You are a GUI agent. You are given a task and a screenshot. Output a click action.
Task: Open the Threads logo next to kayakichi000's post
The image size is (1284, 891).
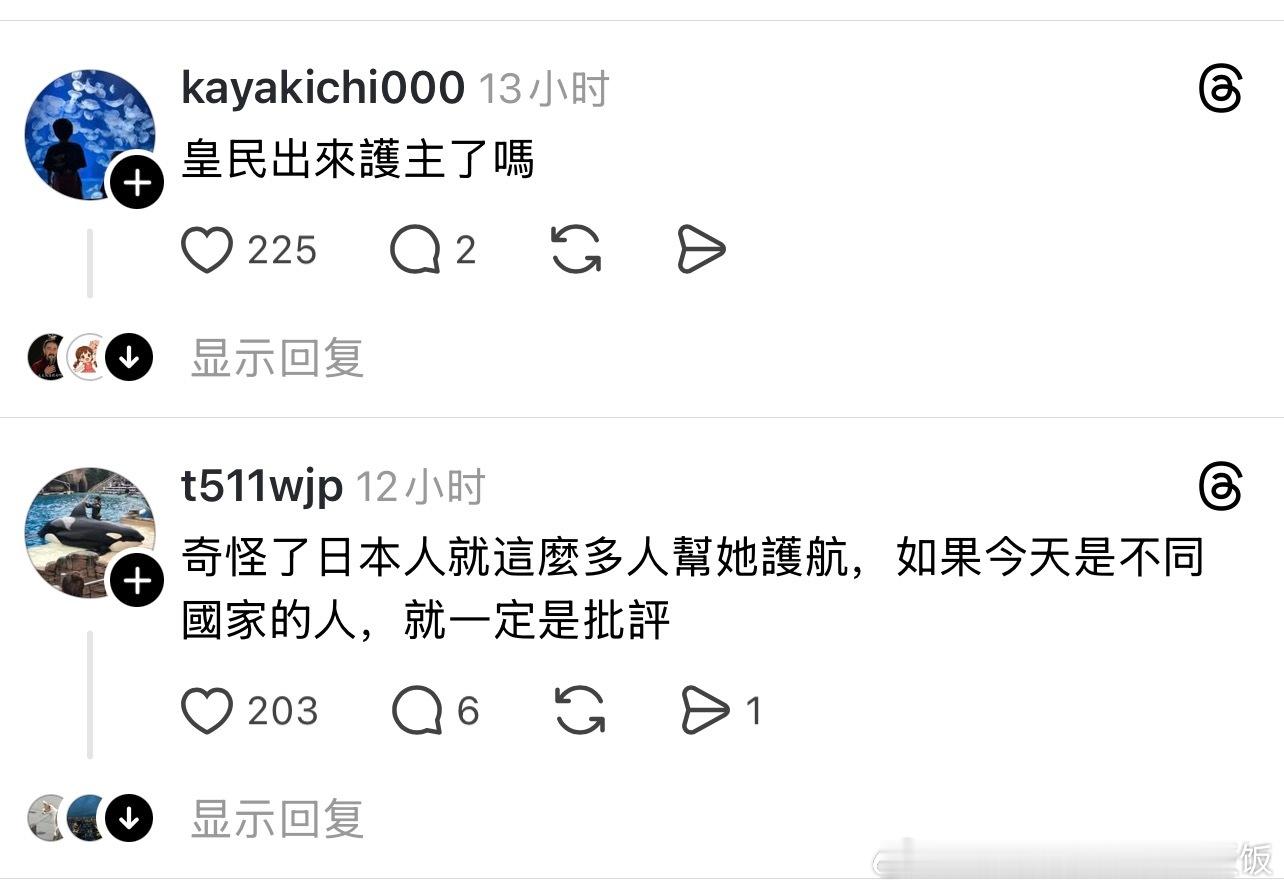(x=1220, y=90)
